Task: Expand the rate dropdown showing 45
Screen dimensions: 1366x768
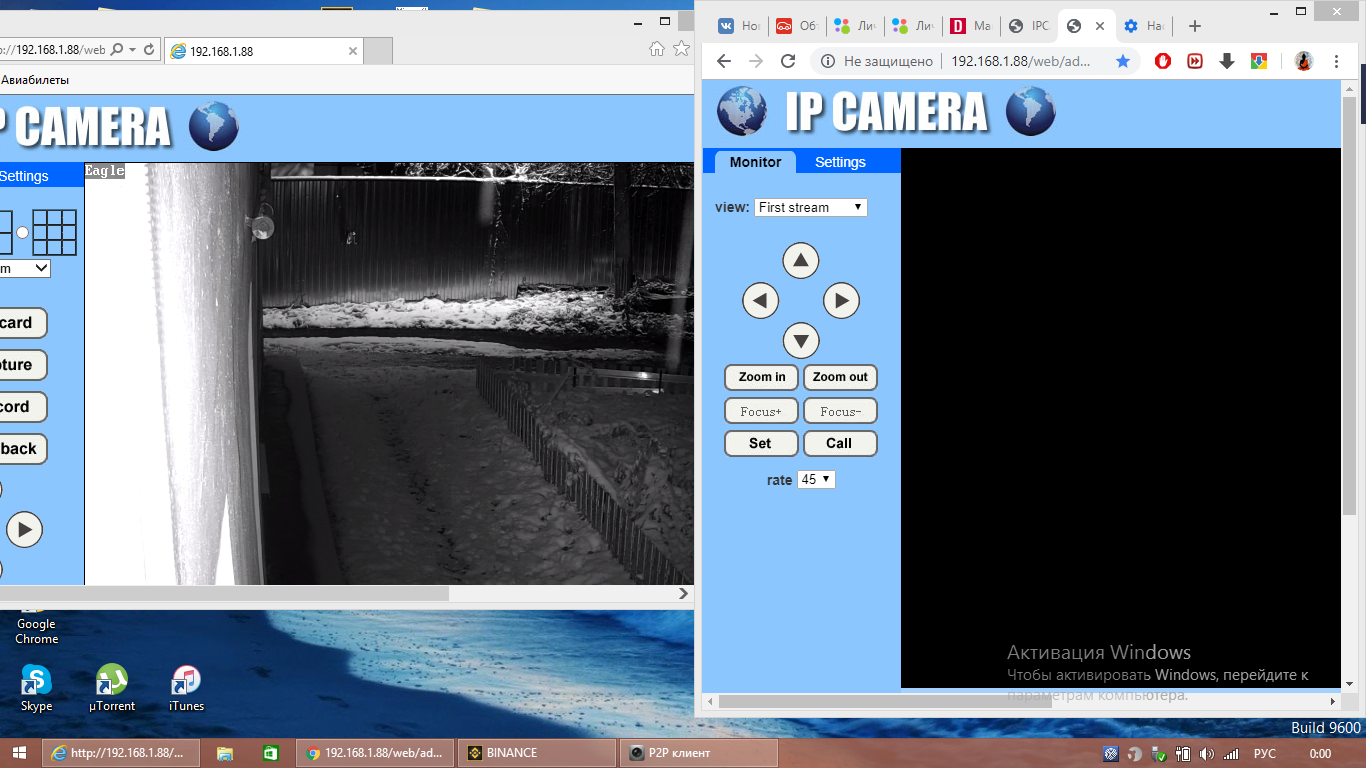Action: [815, 480]
